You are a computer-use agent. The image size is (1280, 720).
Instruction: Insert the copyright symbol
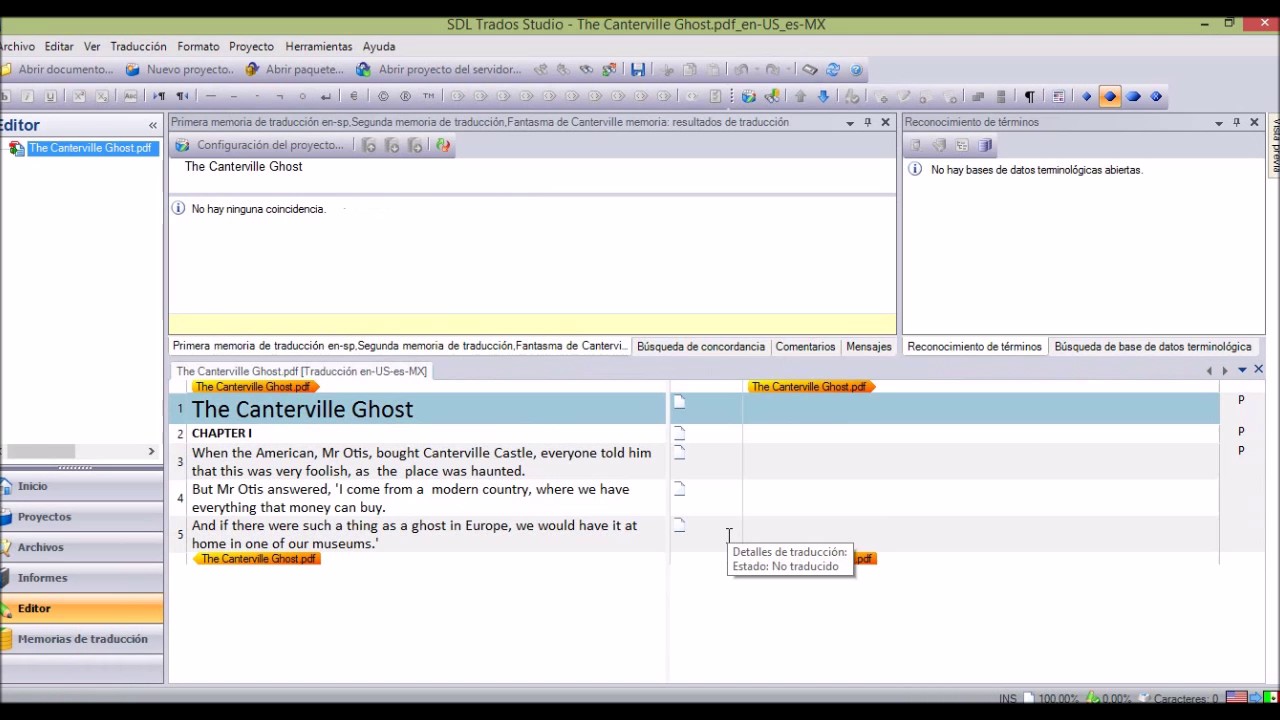[383, 97]
